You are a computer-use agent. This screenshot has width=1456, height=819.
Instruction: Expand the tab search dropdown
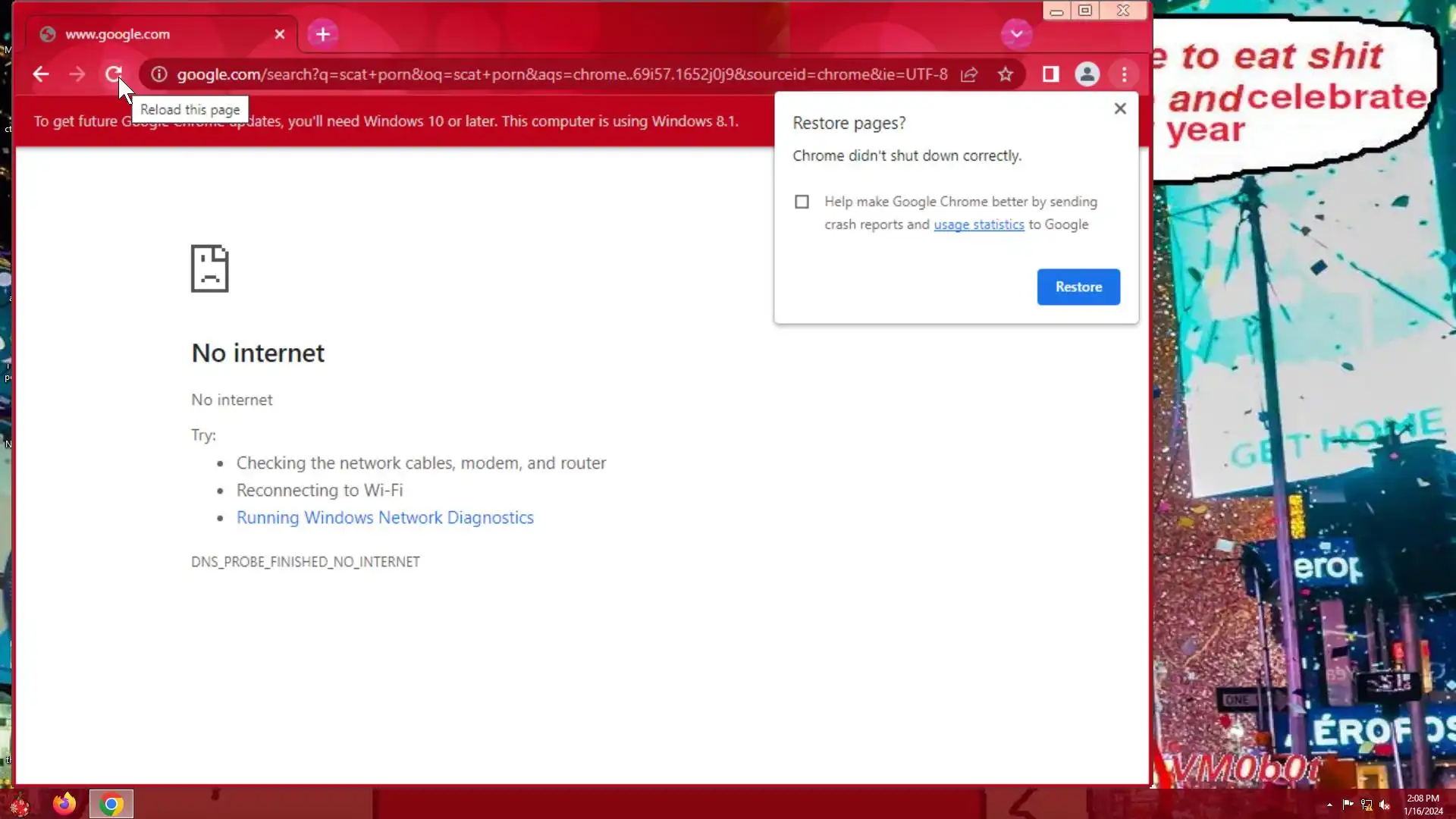tap(1016, 34)
